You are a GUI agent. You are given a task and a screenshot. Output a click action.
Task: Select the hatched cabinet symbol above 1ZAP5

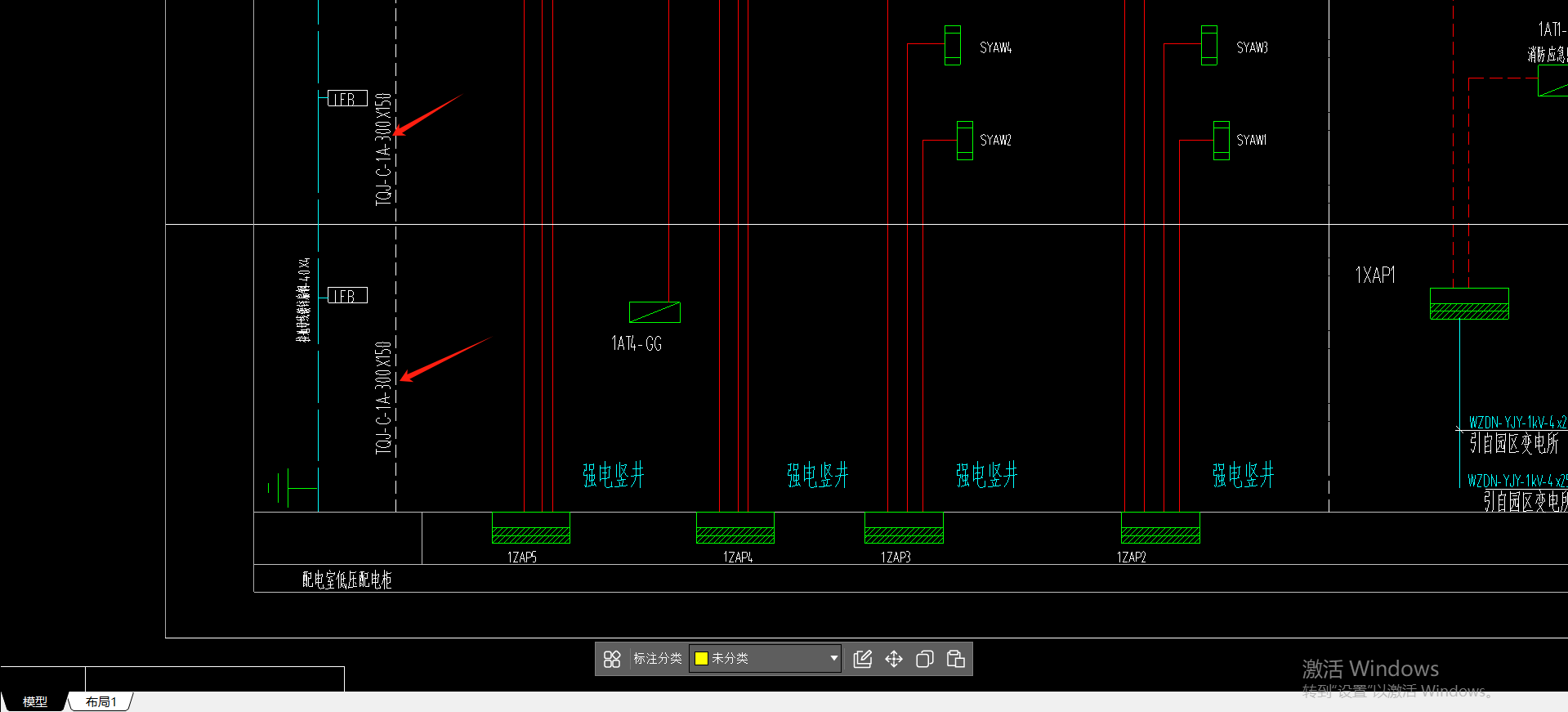point(531,528)
